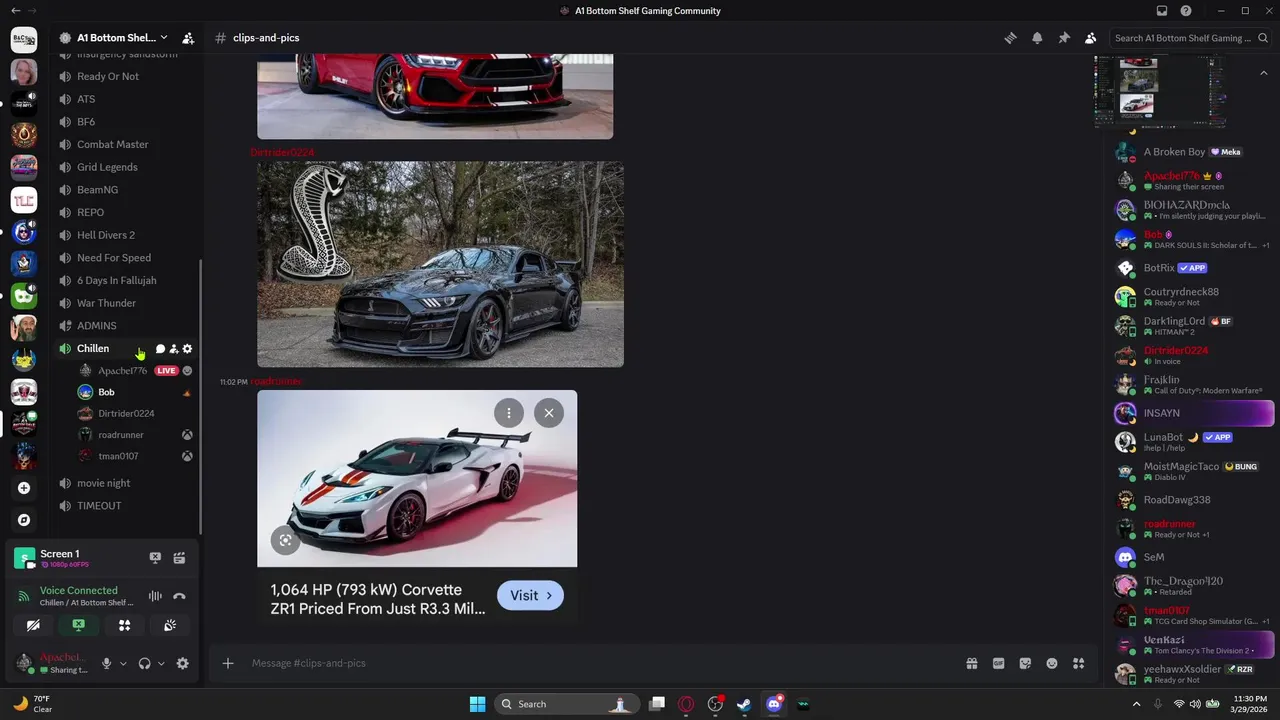The height and width of the screenshot is (720, 1280).
Task: Collapse stream preview with the chevron arrow
Action: pos(1263,73)
